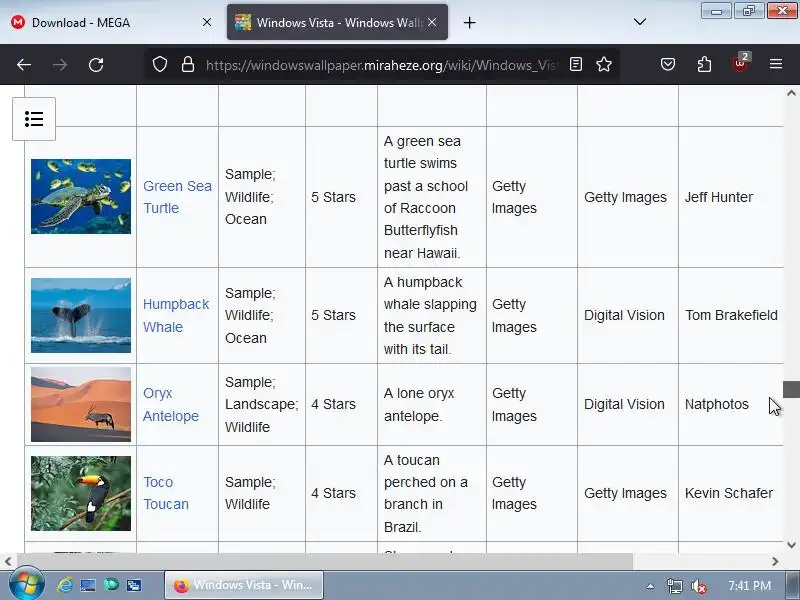800x600 pixels.
Task: Open a new browser tab
Action: [x=469, y=22]
